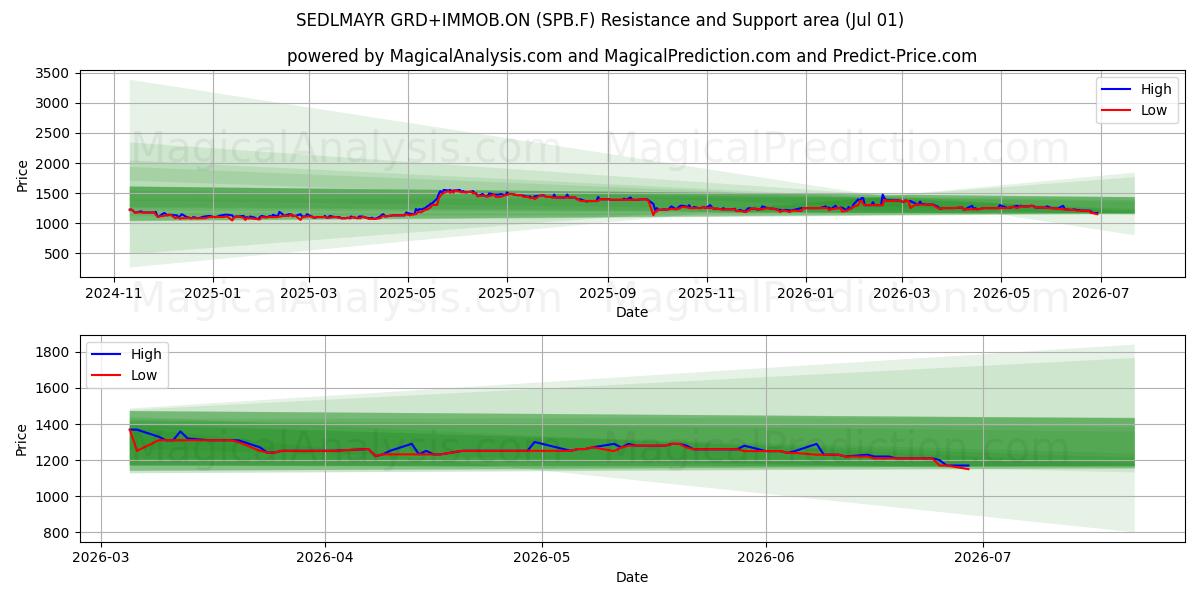Click the 2026-05 tick label in top chart
The image size is (1200, 600).
[1001, 292]
